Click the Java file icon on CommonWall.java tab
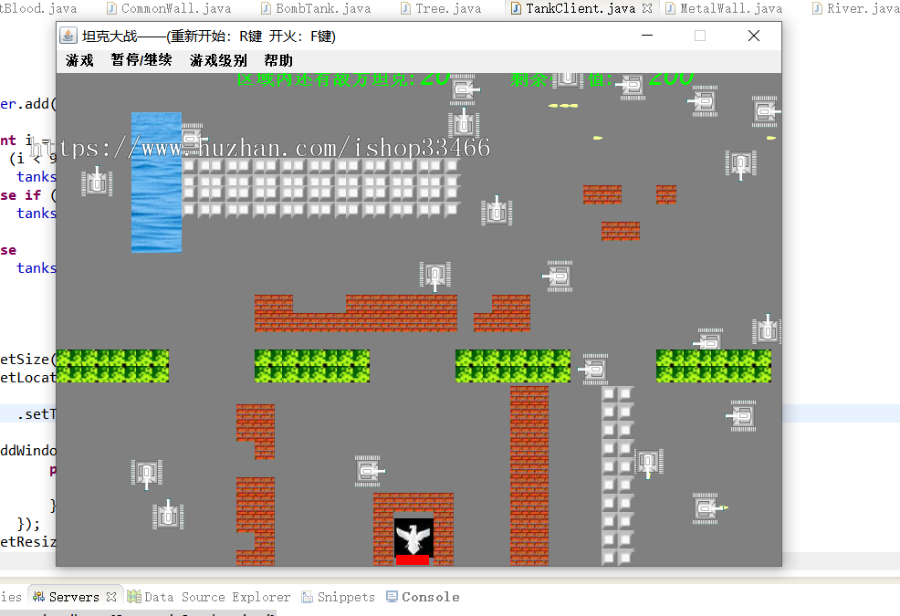Screen dimensions: 900x616 (x=112, y=9)
